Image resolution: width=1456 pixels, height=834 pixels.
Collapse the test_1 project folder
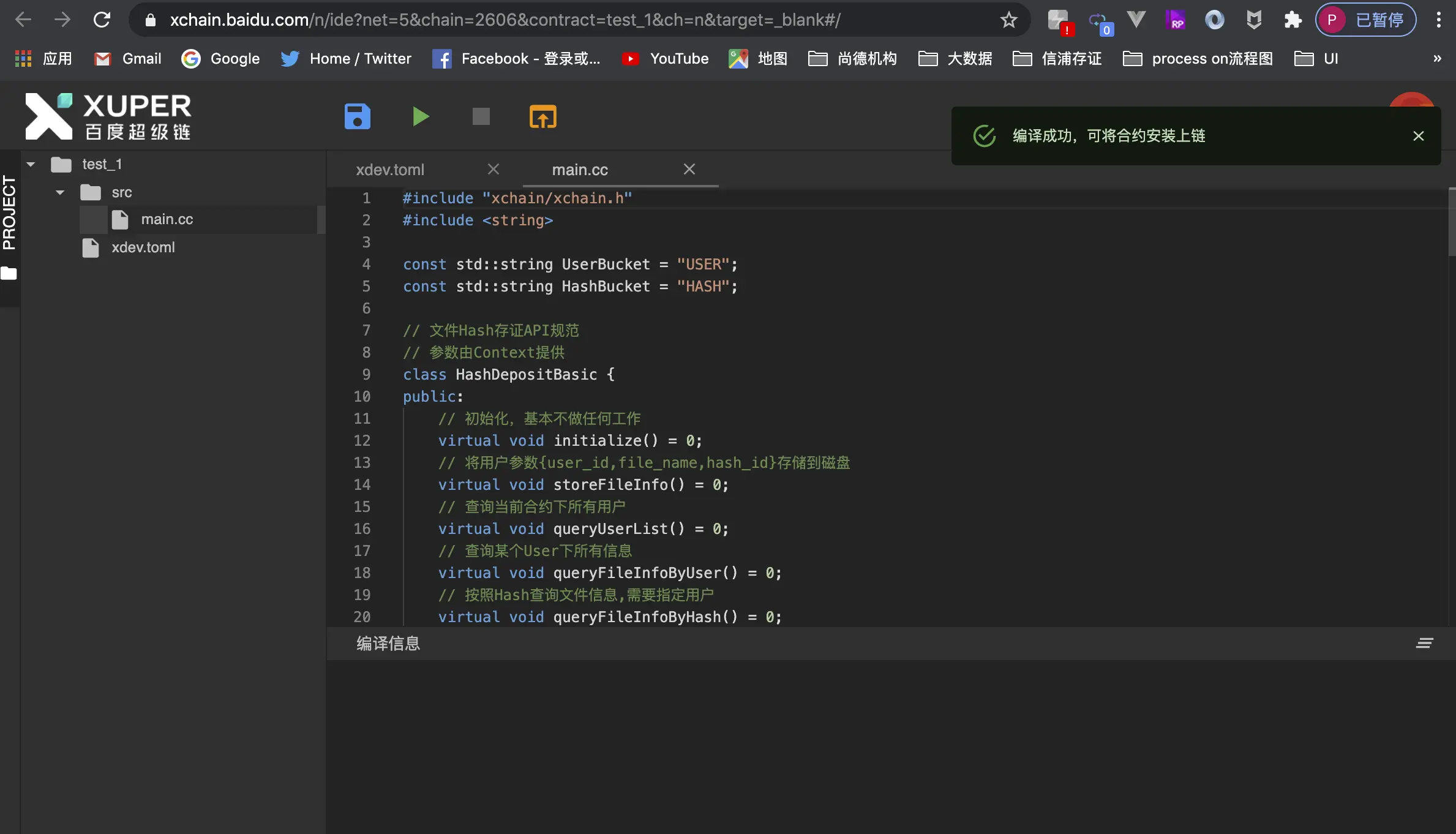tap(31, 164)
